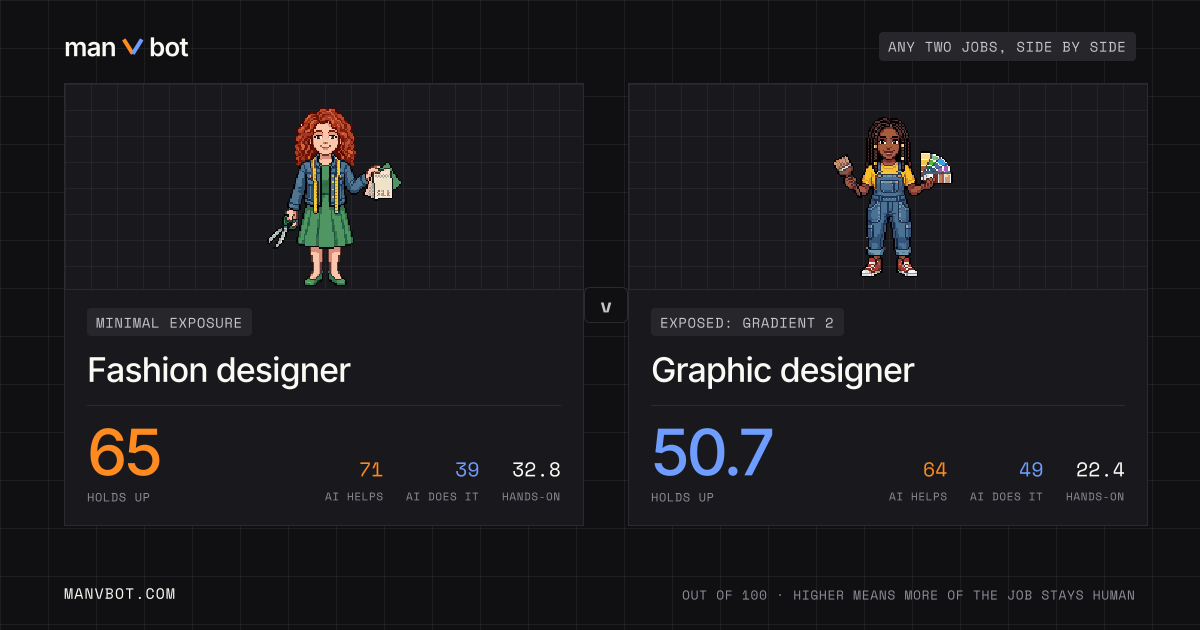The height and width of the screenshot is (630, 1200).
Task: Click the Hands-On value 22.4
Action: click(1100, 470)
